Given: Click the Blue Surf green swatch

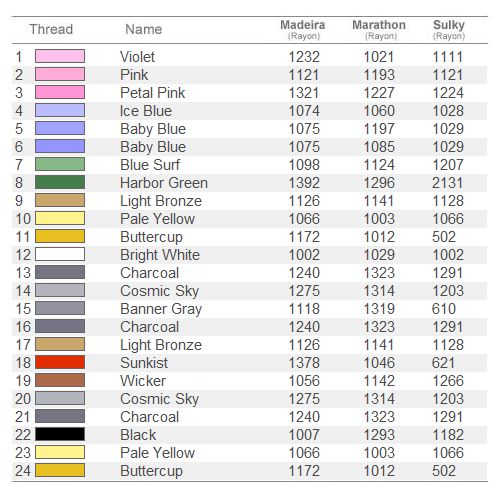Looking at the screenshot, I should [60, 164].
